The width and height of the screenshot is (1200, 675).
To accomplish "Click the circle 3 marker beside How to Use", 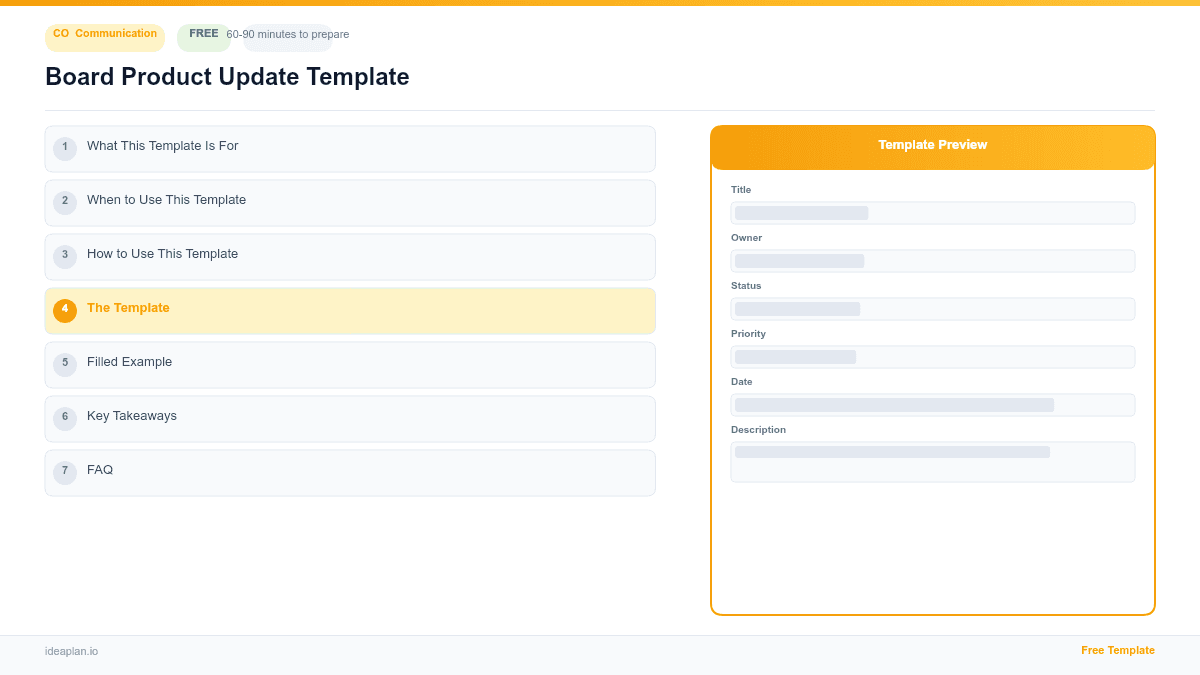I will point(65,256).
